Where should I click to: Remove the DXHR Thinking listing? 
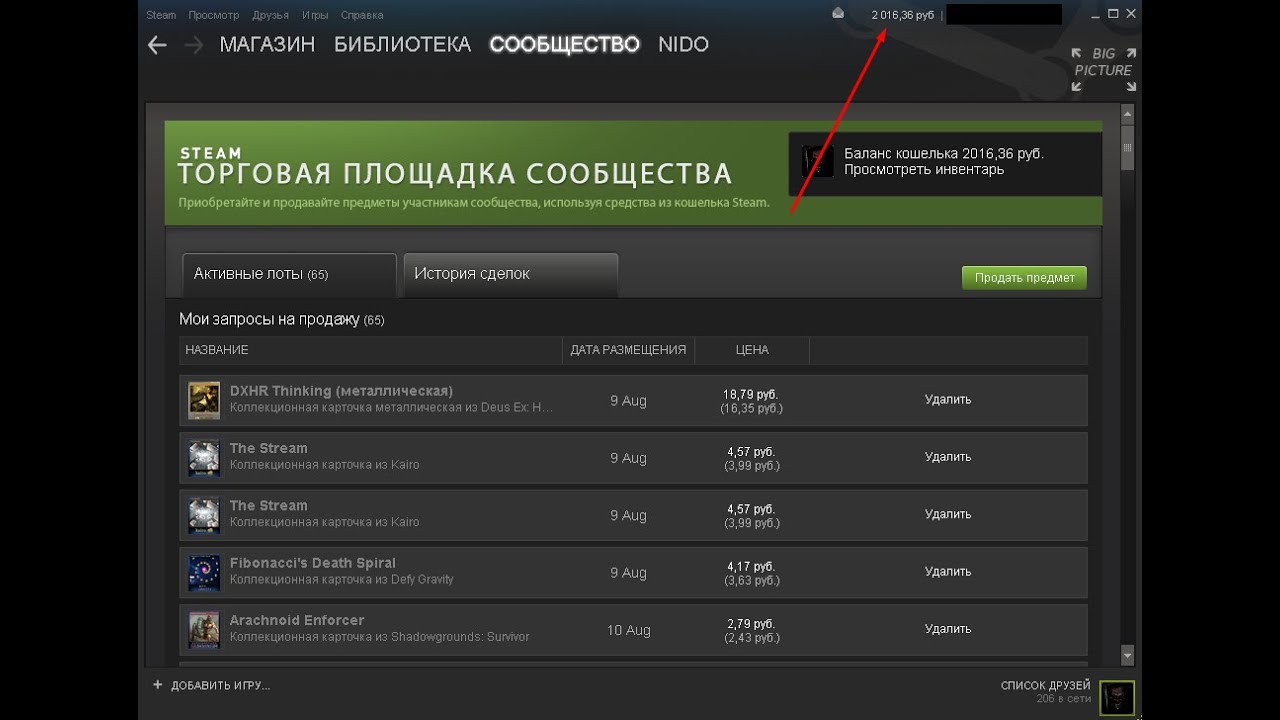[948, 400]
